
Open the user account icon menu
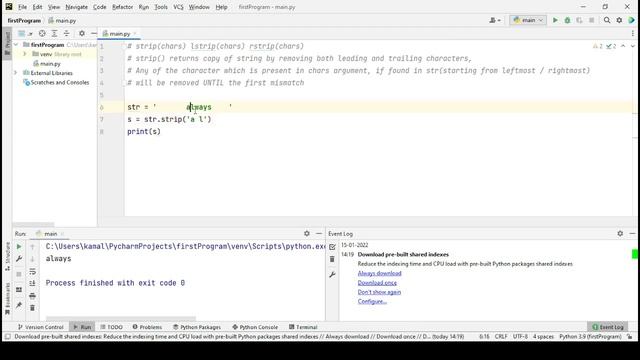(495, 20)
